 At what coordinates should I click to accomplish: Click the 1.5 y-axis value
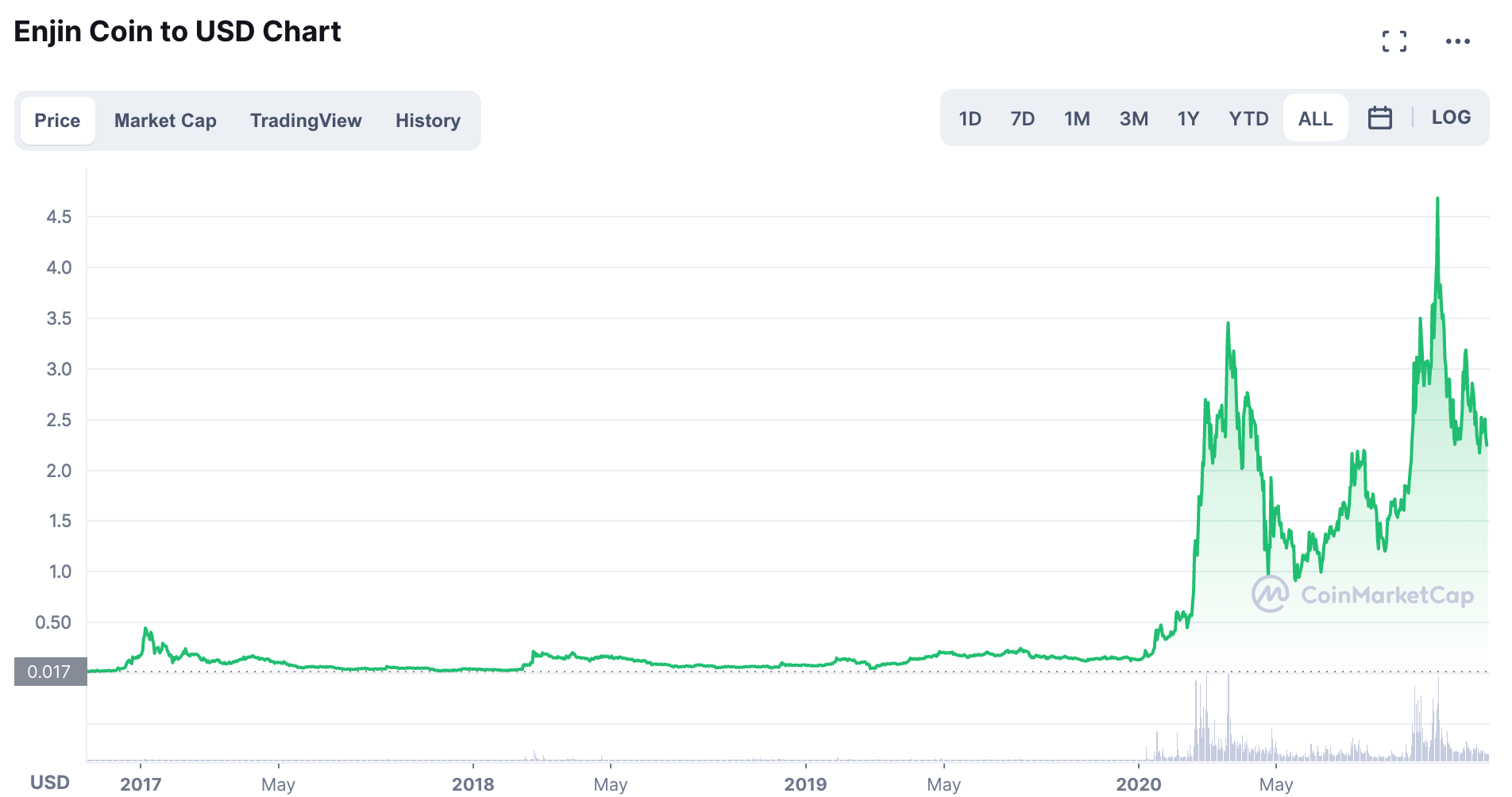(x=60, y=521)
